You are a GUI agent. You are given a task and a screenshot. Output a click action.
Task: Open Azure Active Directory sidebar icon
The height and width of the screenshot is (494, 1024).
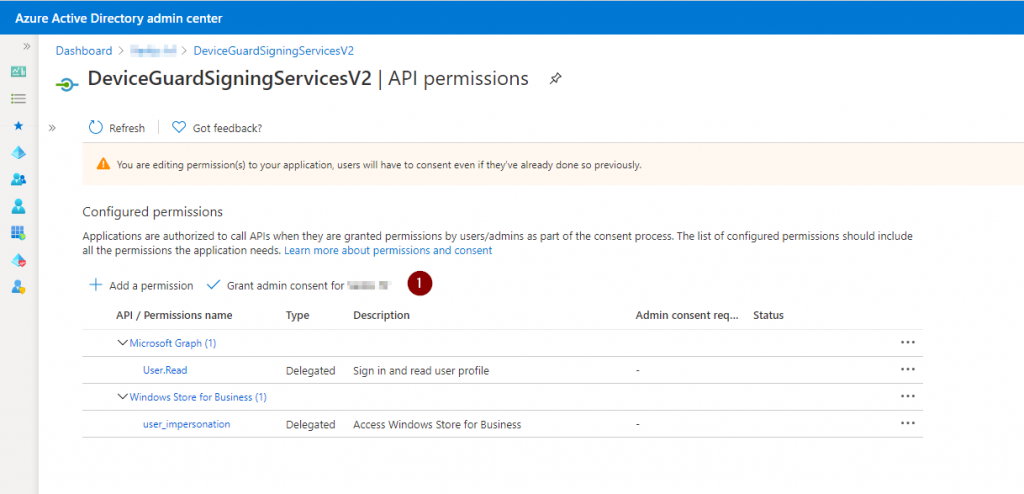(x=19, y=152)
